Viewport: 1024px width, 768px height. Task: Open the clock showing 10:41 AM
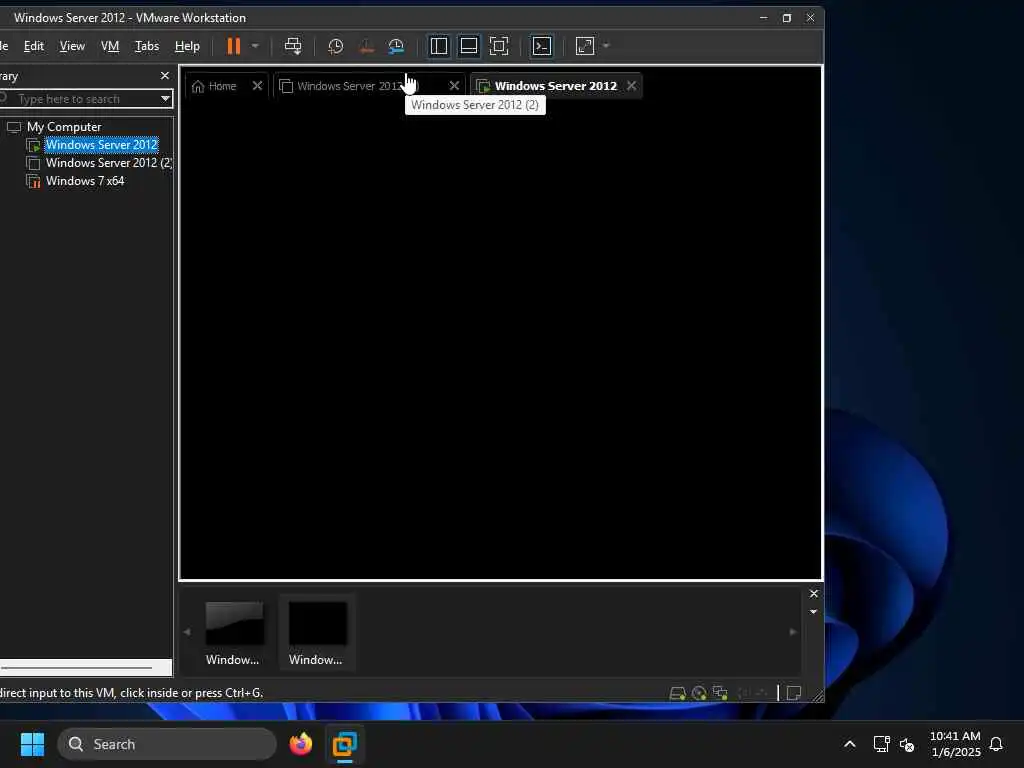pyautogui.click(x=955, y=744)
